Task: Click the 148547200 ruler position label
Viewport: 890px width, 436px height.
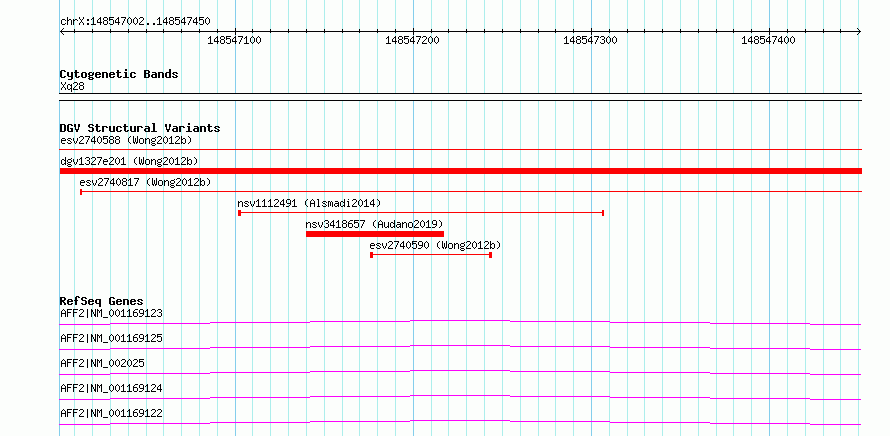Action: point(412,40)
